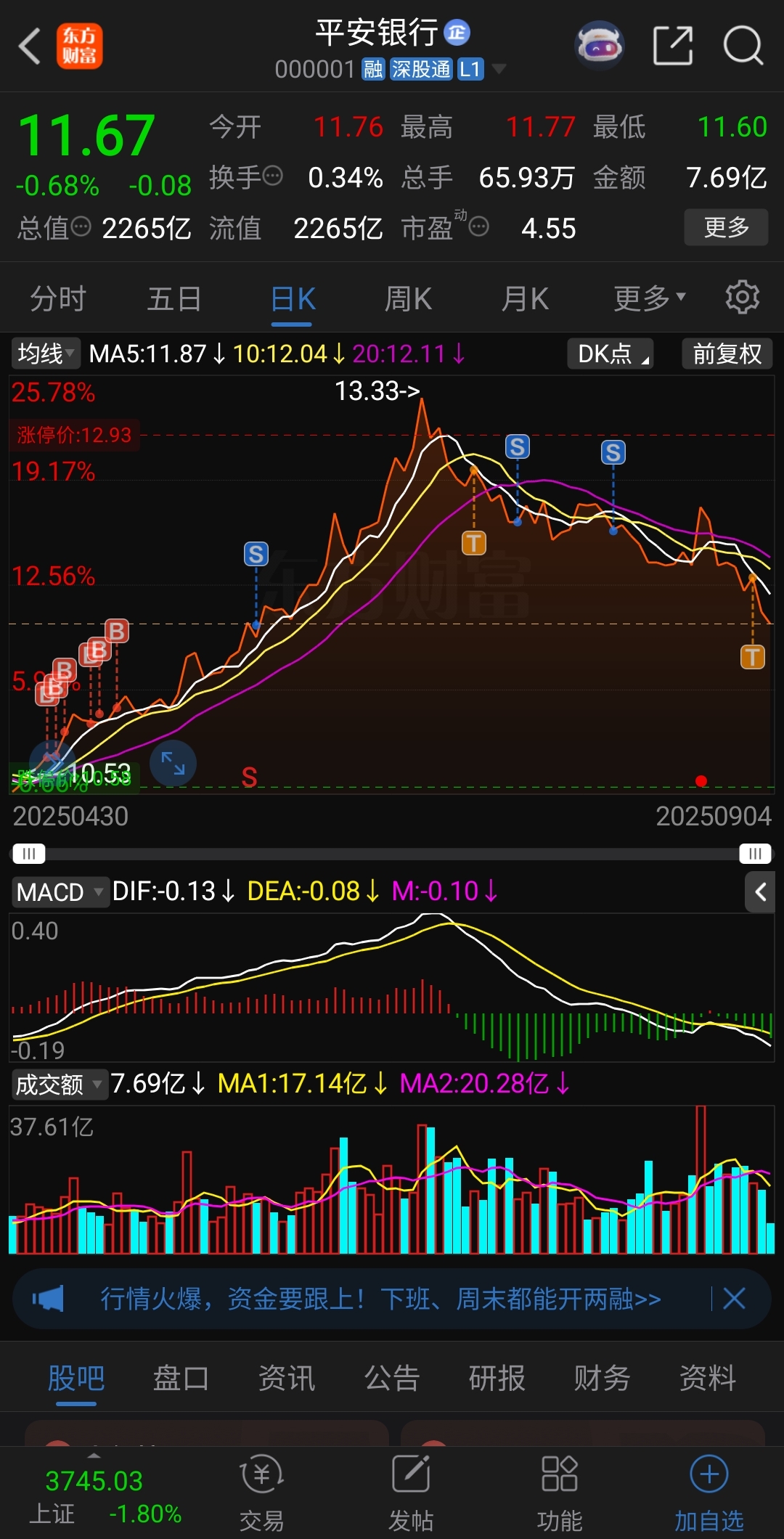Tap the share icon
This screenshot has height=1539, width=784.
[673, 46]
